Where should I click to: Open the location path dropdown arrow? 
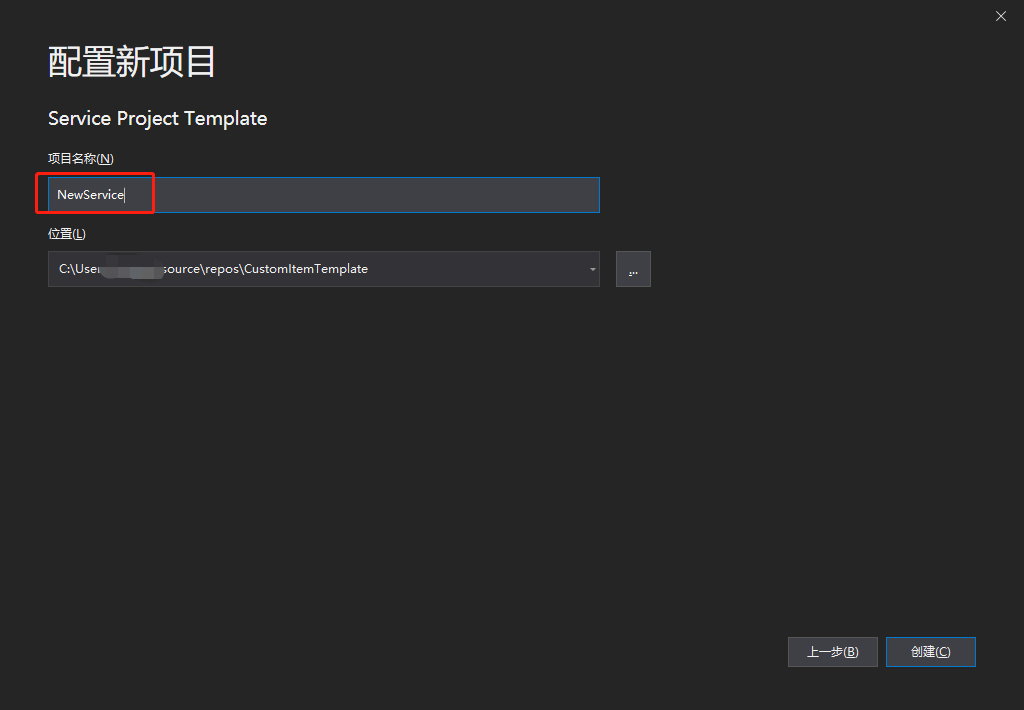(x=591, y=268)
